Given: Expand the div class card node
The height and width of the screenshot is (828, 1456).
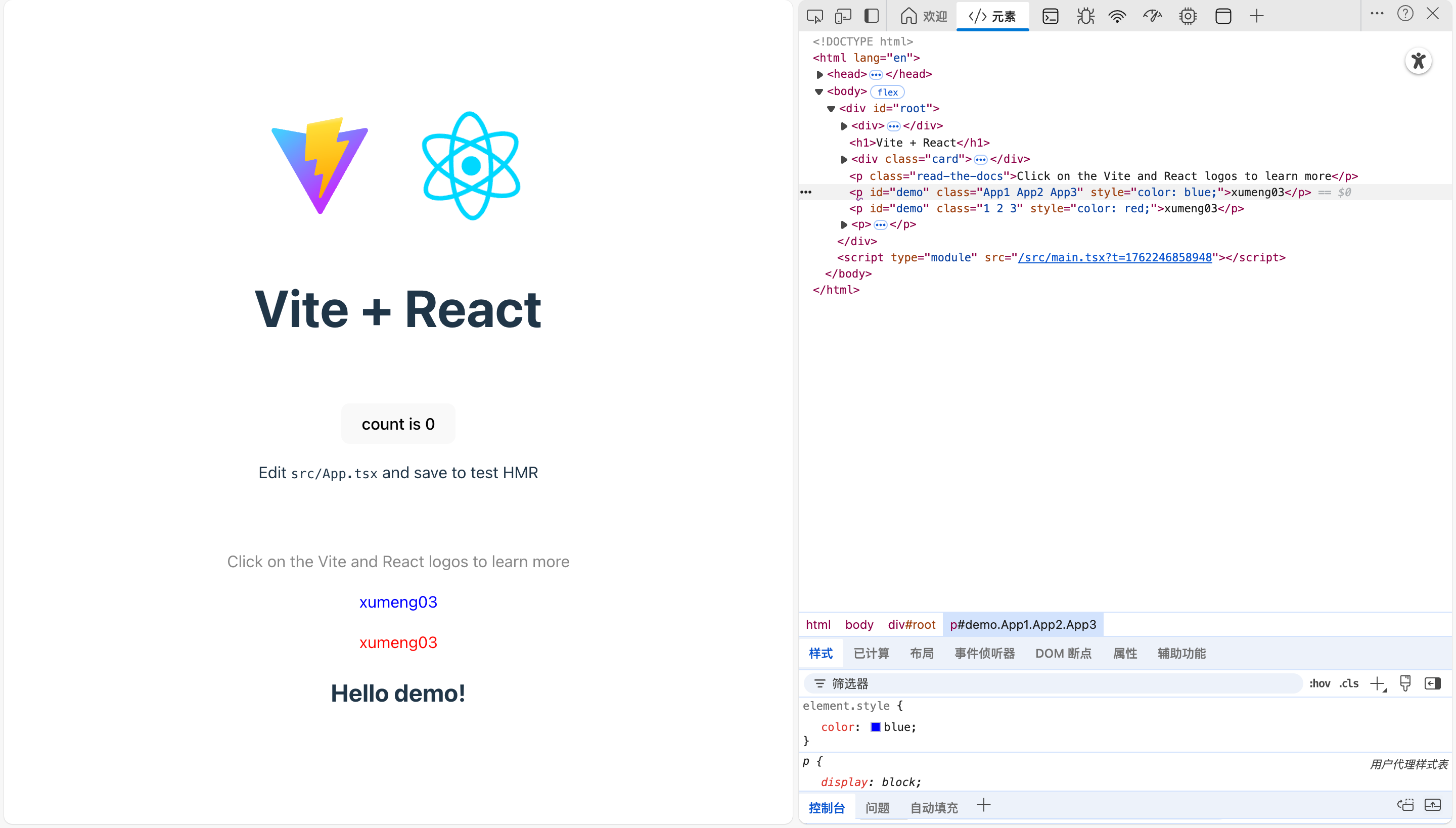Looking at the screenshot, I should click(844, 159).
